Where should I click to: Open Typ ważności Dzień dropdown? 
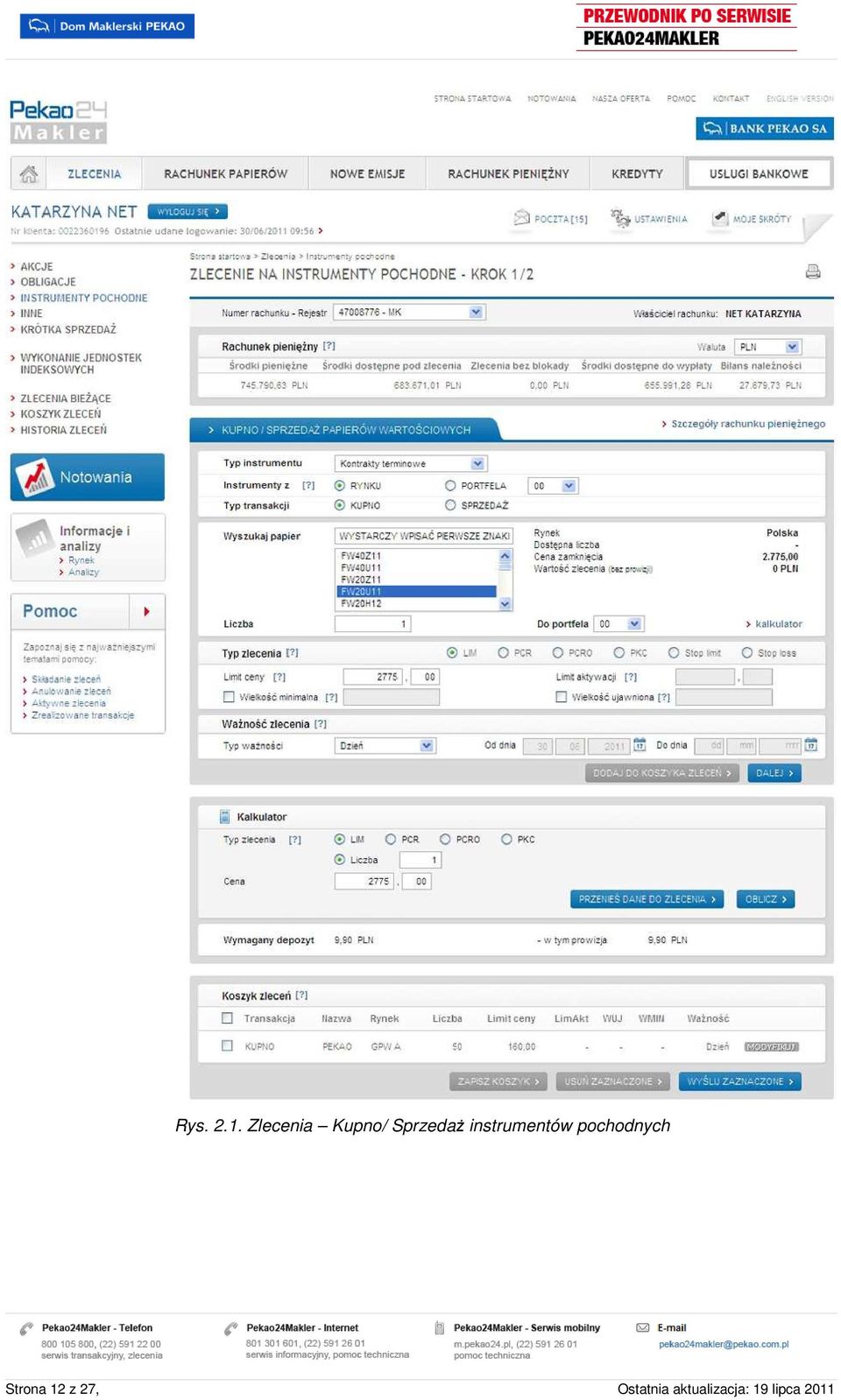[385, 746]
